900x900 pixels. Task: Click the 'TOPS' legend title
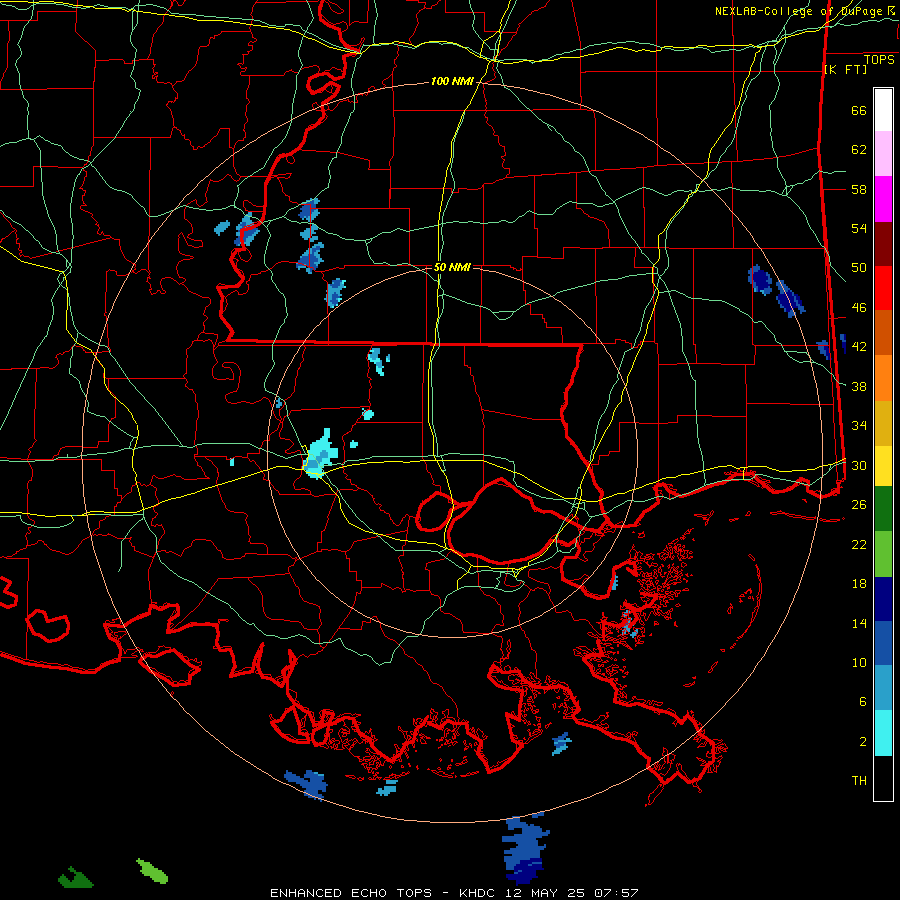click(x=879, y=60)
